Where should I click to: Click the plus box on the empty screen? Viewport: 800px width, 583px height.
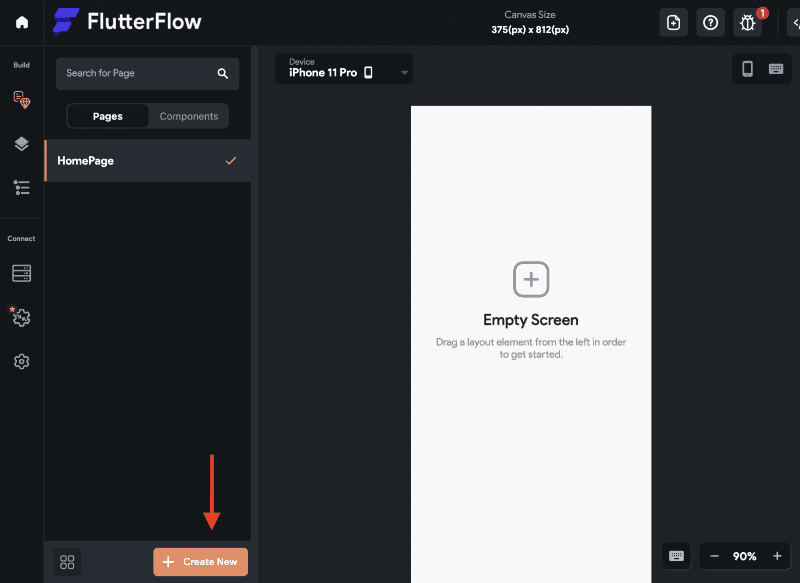pyautogui.click(x=531, y=279)
